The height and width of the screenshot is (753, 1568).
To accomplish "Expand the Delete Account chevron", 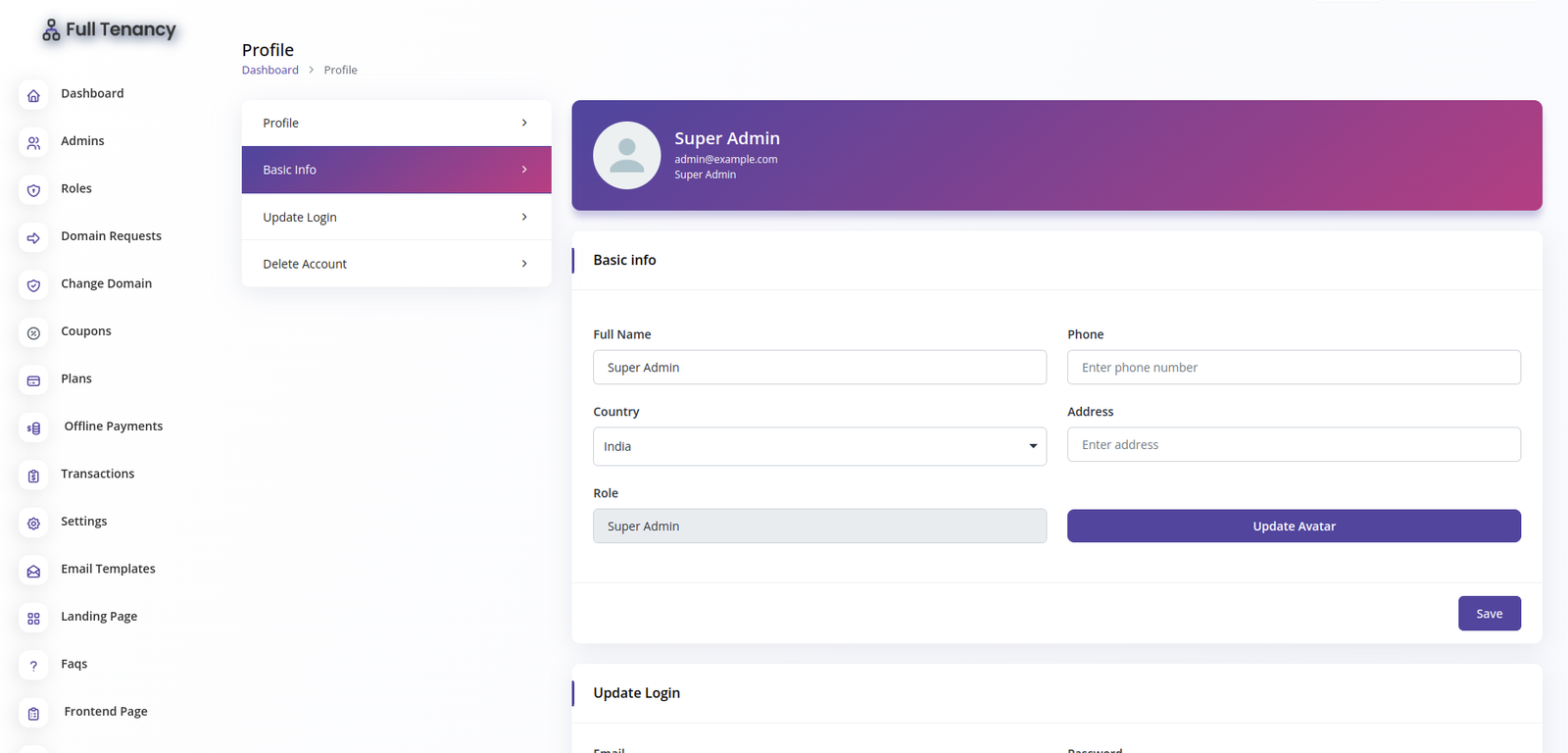I will (x=524, y=264).
